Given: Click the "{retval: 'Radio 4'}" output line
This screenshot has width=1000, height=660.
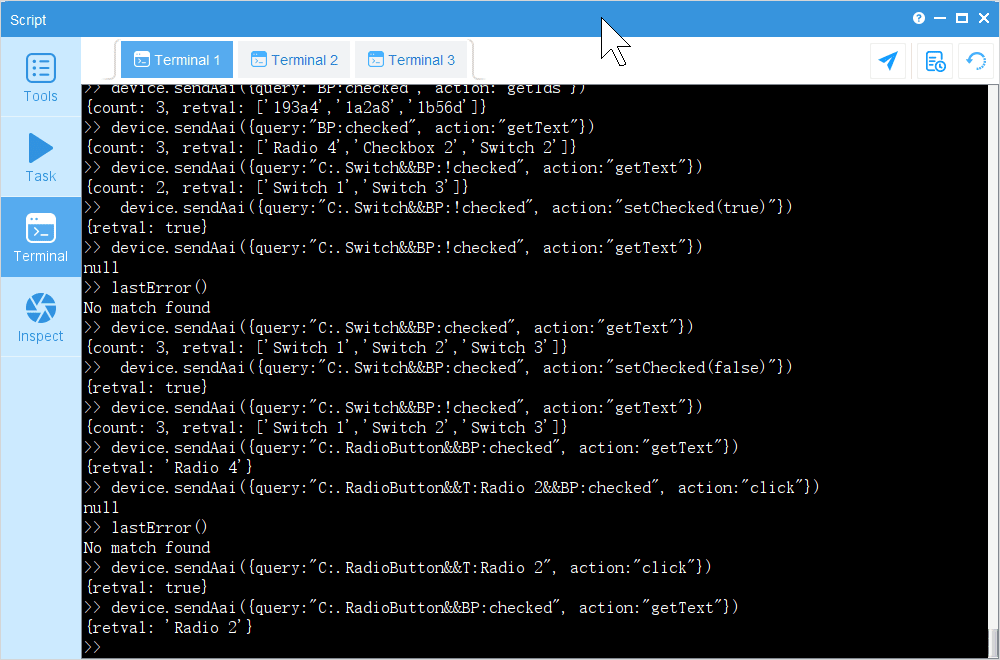Looking at the screenshot, I should 168,467.
